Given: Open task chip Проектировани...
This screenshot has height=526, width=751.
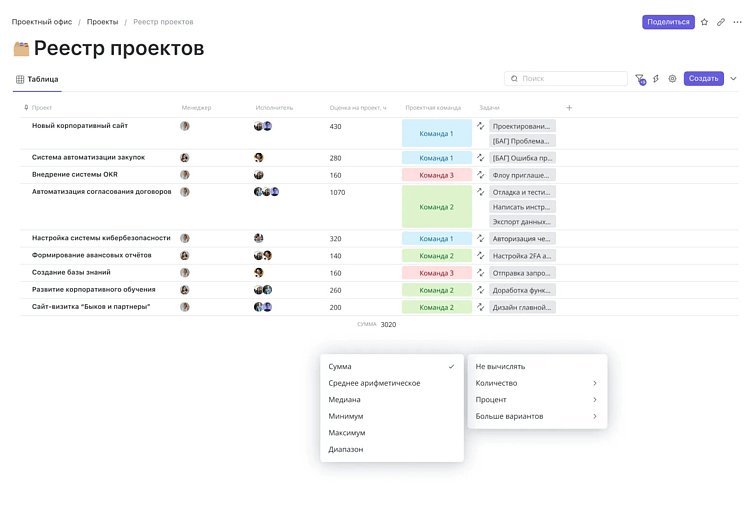Looking at the screenshot, I should [x=522, y=126].
